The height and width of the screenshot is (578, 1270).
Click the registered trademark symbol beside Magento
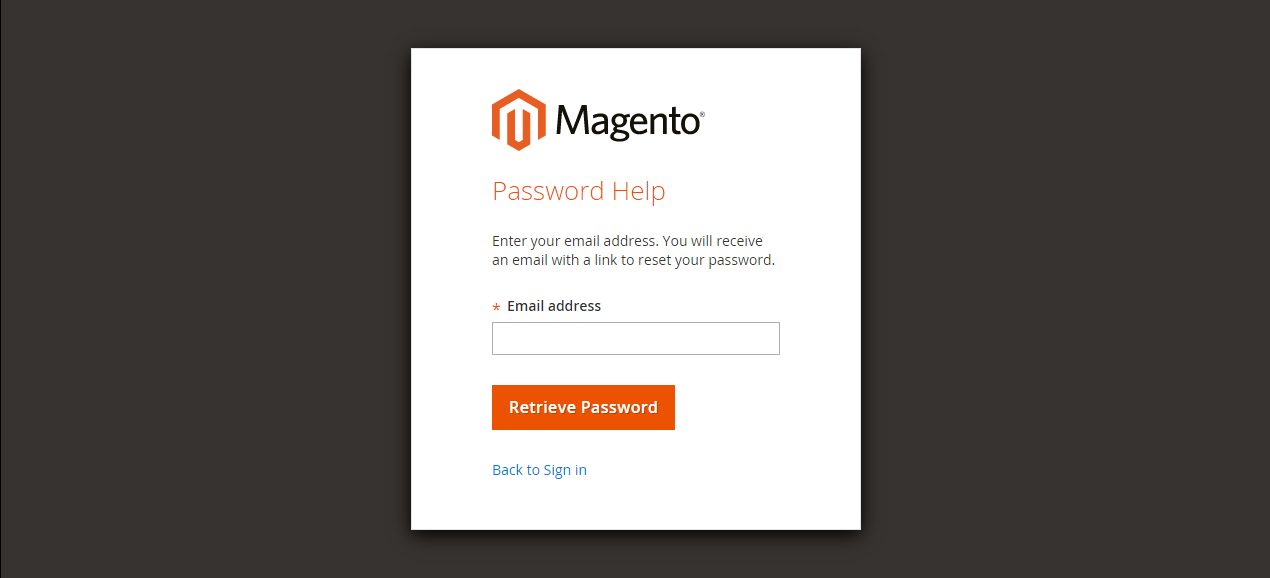702,114
